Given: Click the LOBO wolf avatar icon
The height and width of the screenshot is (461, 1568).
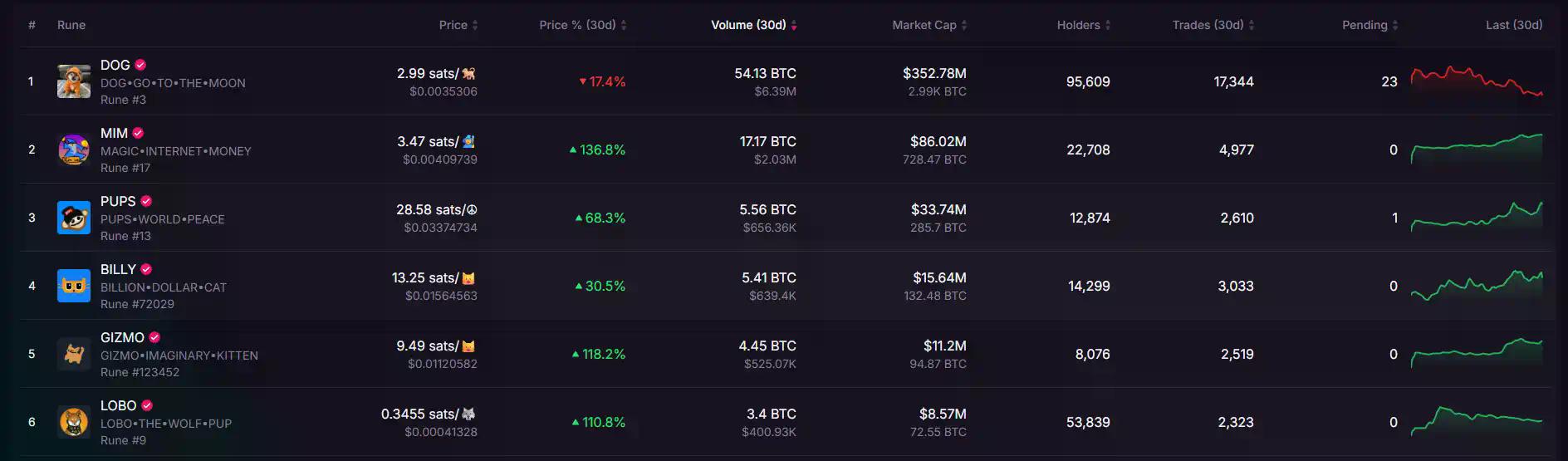Looking at the screenshot, I should (74, 422).
